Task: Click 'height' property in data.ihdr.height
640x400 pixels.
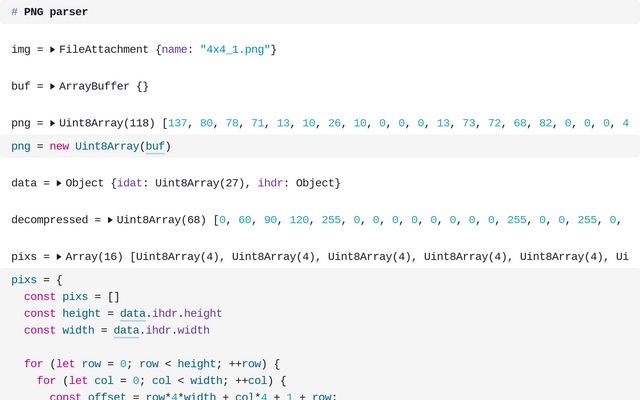Action: tap(203, 313)
